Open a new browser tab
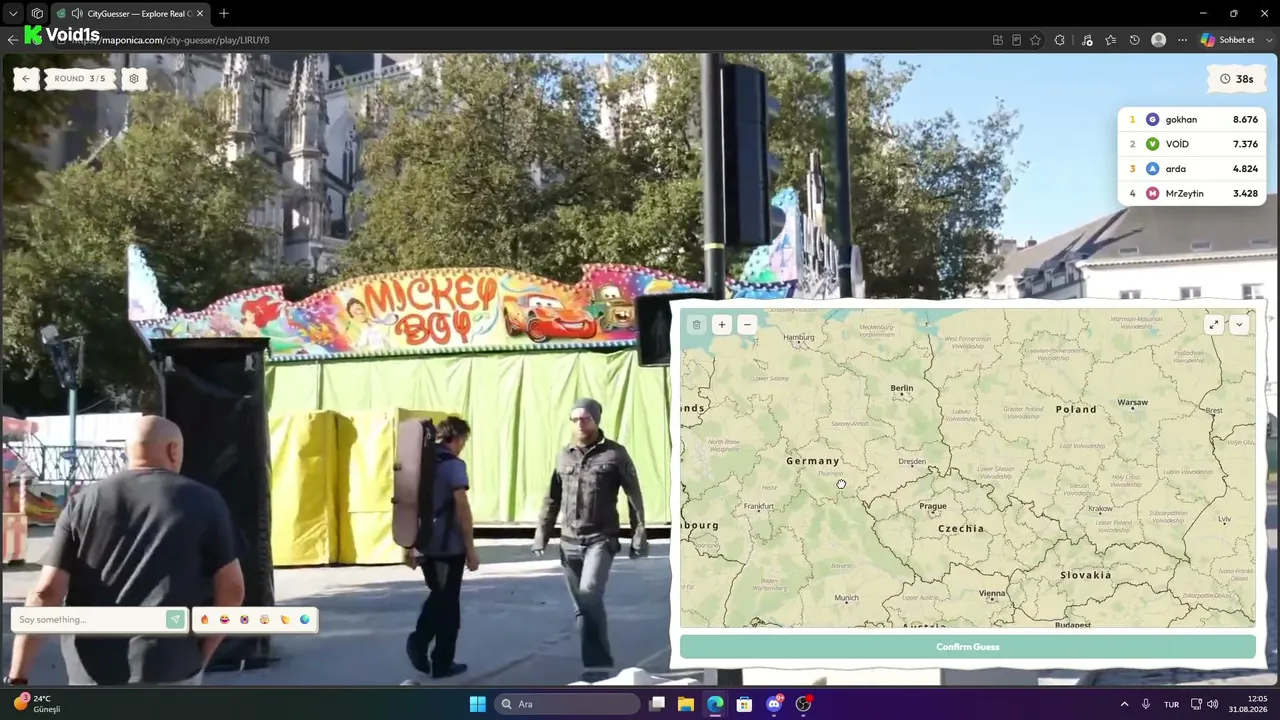Screen dimensions: 1280x720 pyautogui.click(x=223, y=14)
